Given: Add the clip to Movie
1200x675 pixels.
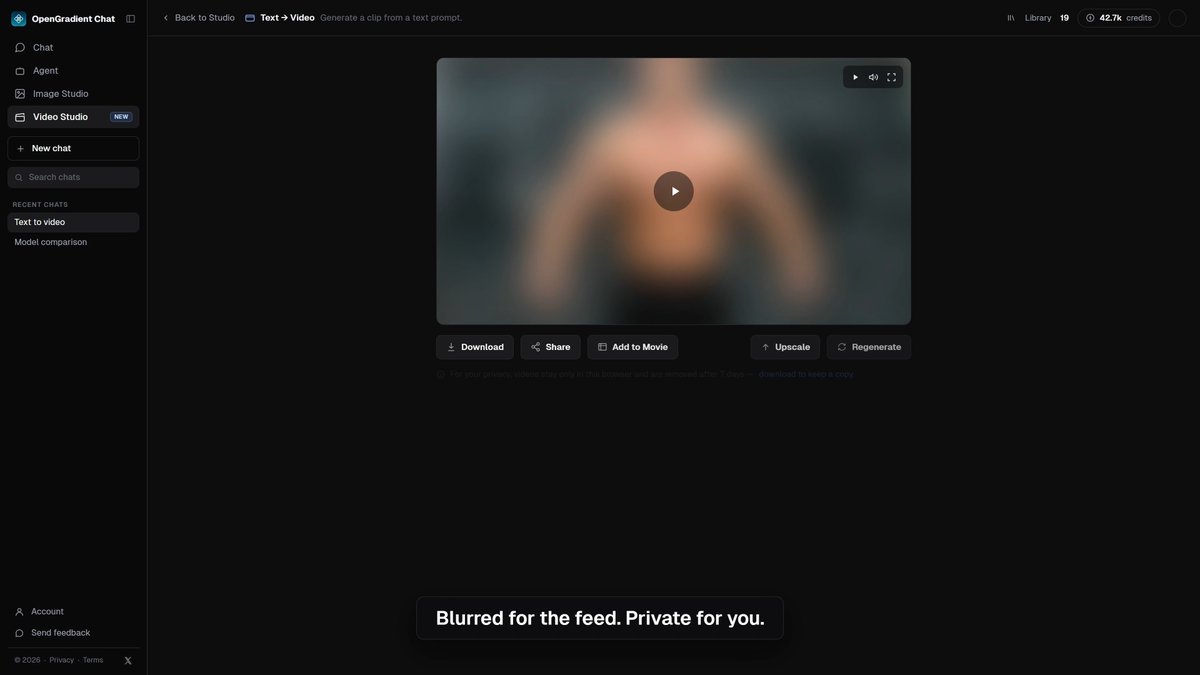Looking at the screenshot, I should pyautogui.click(x=633, y=347).
